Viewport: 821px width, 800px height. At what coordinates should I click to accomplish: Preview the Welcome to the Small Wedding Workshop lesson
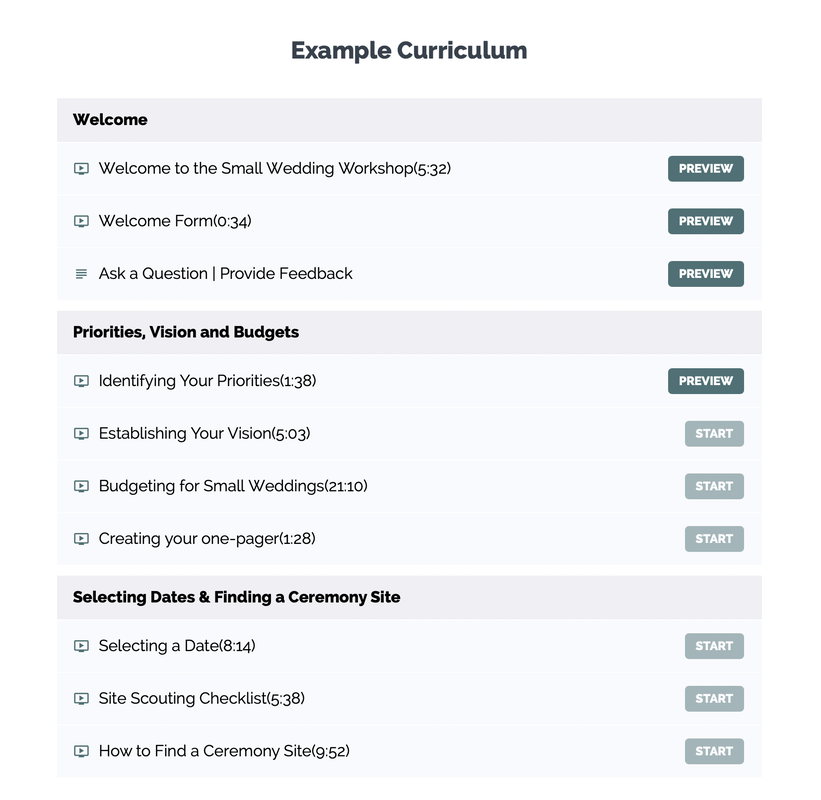pyautogui.click(x=705, y=169)
